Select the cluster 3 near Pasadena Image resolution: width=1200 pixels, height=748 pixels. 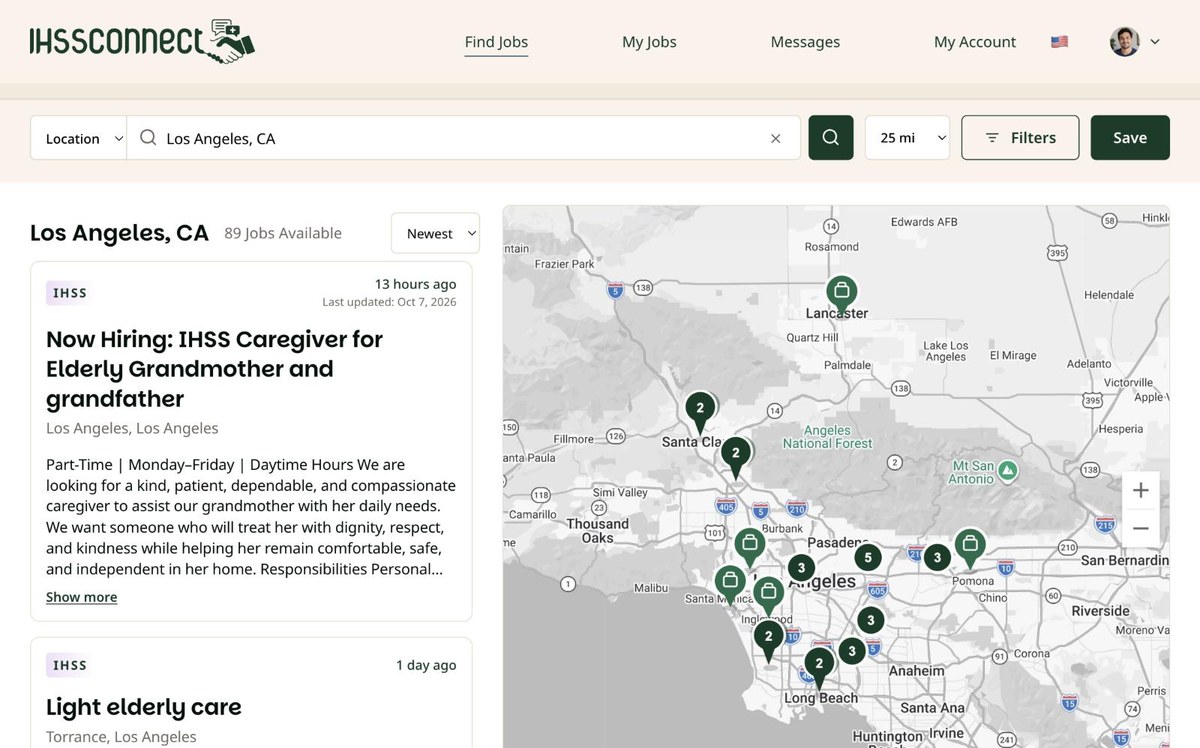(801, 568)
